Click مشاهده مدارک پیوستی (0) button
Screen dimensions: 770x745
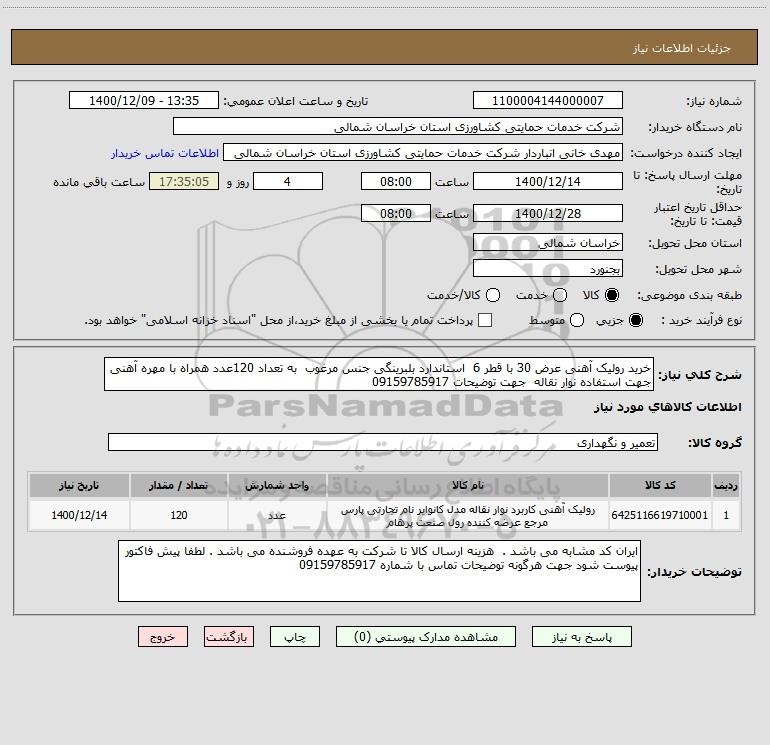(426, 637)
